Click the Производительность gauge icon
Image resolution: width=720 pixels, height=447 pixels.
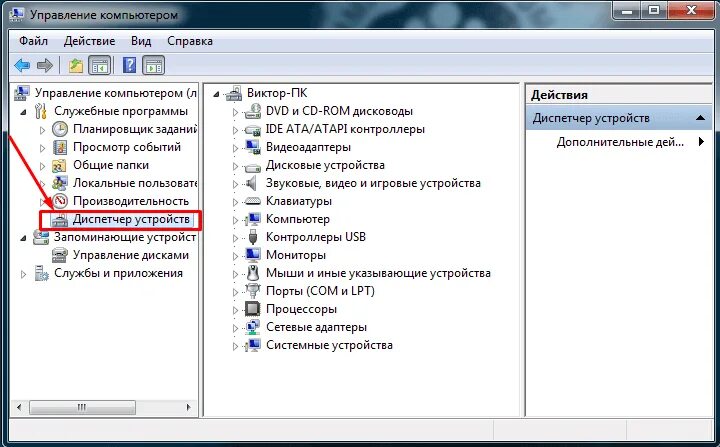click(60, 201)
